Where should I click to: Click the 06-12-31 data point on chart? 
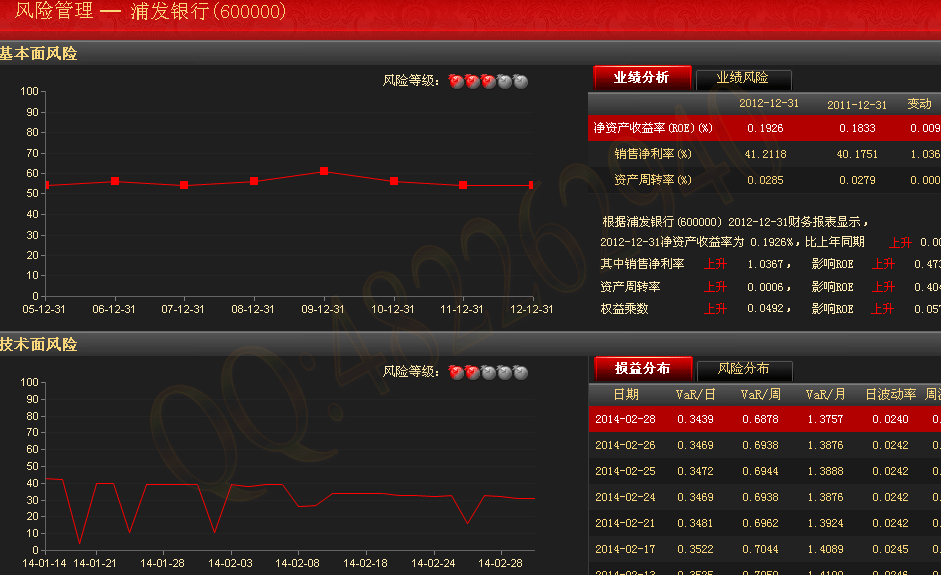(x=115, y=181)
